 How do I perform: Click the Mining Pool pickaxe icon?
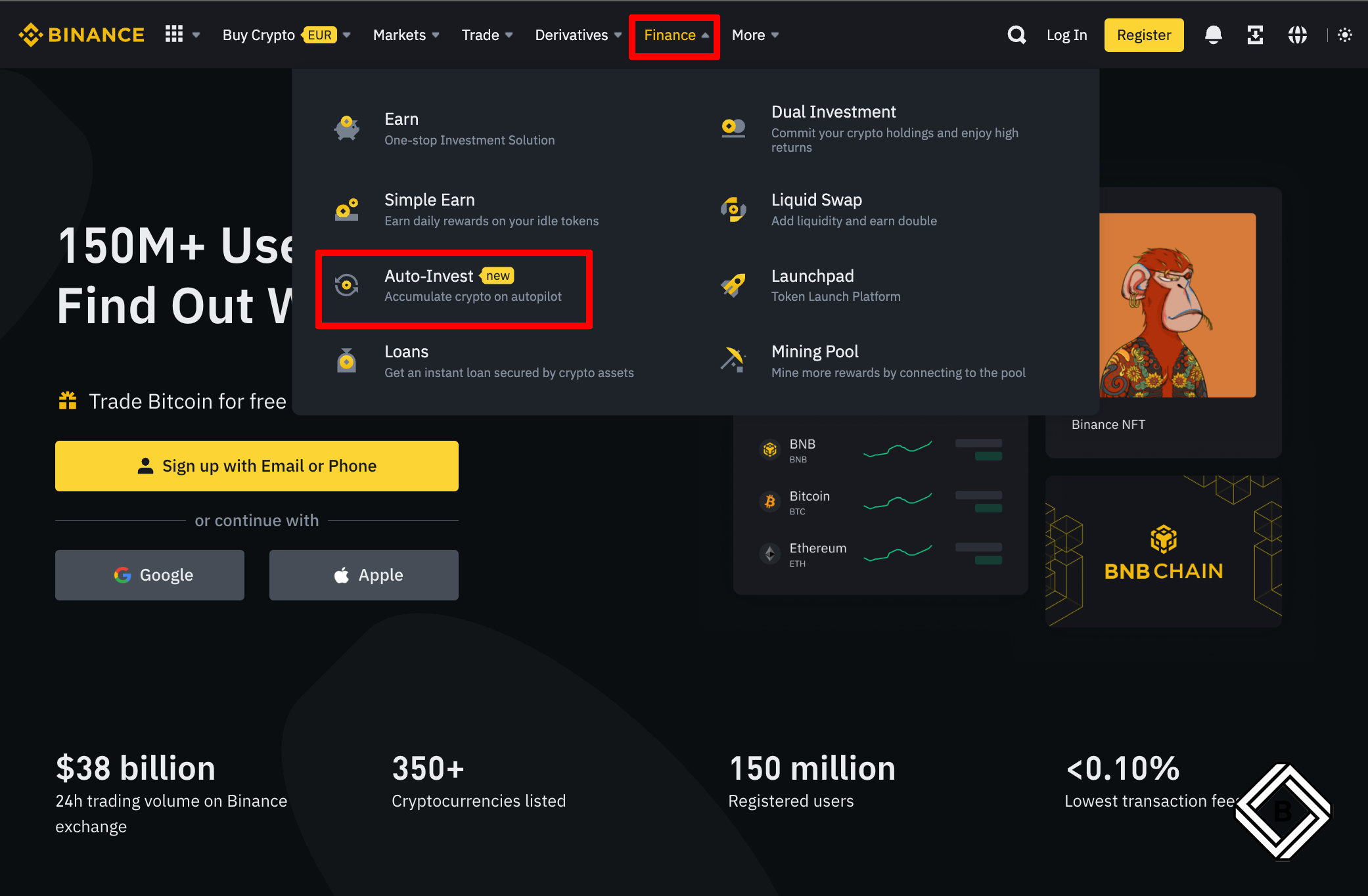(733, 361)
